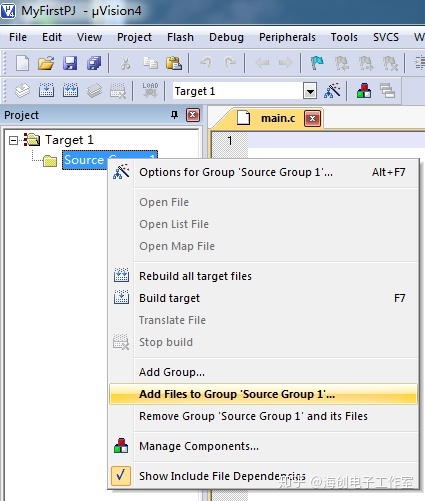Open the View menu
Screen dimensions: 425x501
89,37
